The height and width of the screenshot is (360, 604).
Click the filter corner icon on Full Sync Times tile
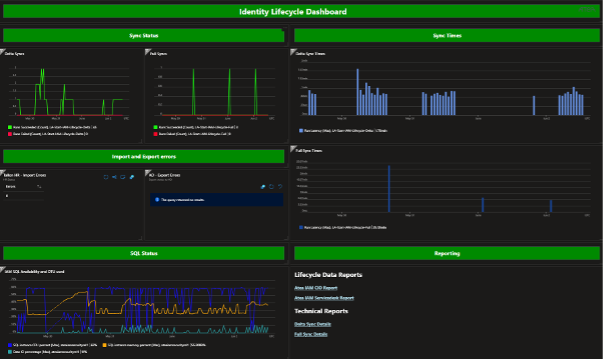click(293, 149)
